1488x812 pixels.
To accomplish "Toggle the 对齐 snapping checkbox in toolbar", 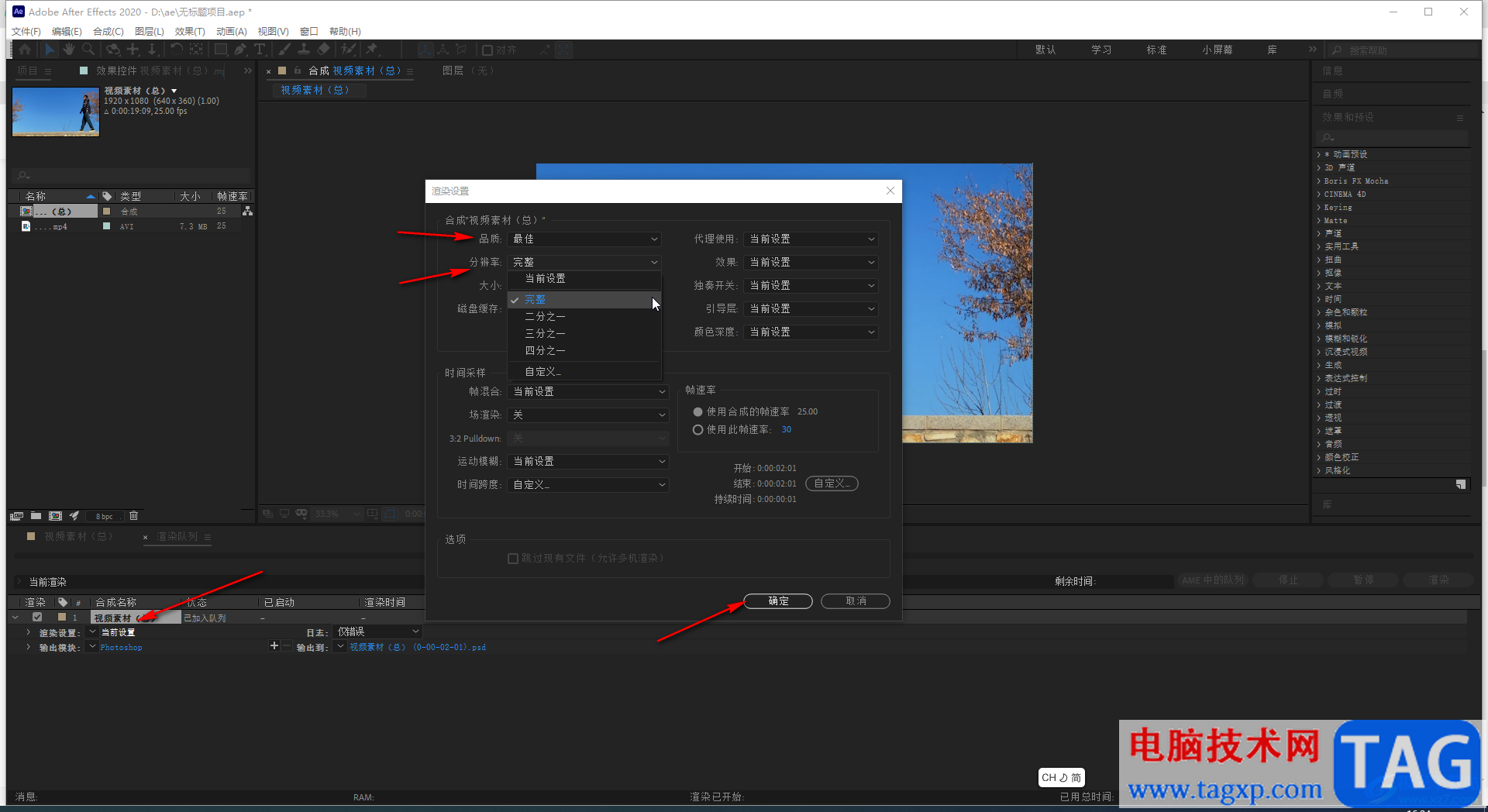I will tap(487, 50).
